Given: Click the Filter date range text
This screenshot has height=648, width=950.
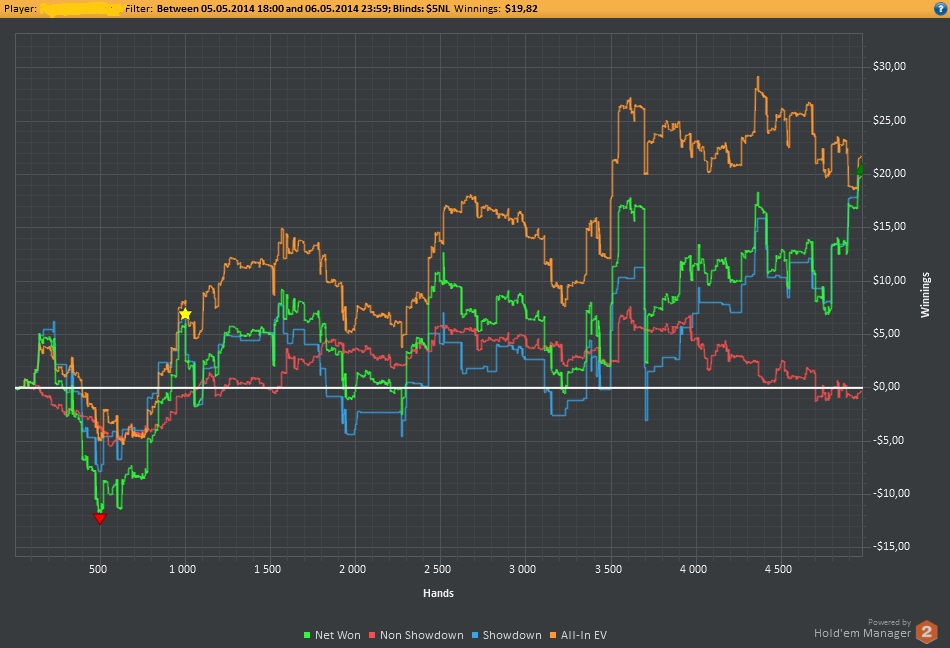Looking at the screenshot, I should 245,8.
